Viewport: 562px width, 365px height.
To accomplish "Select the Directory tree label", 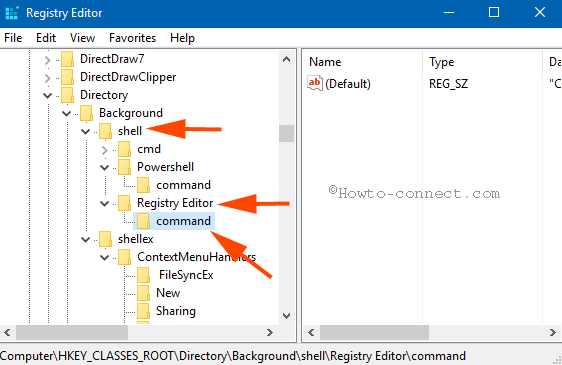I will click(104, 95).
